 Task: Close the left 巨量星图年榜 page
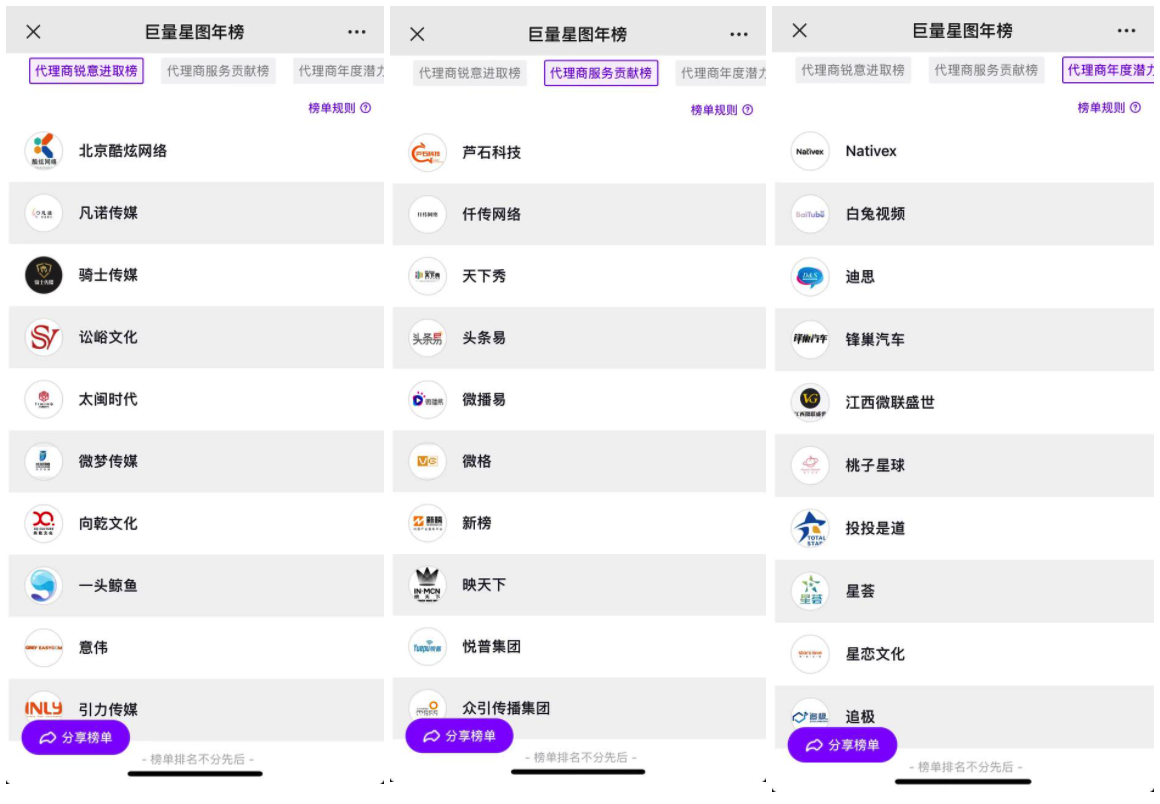click(33, 32)
